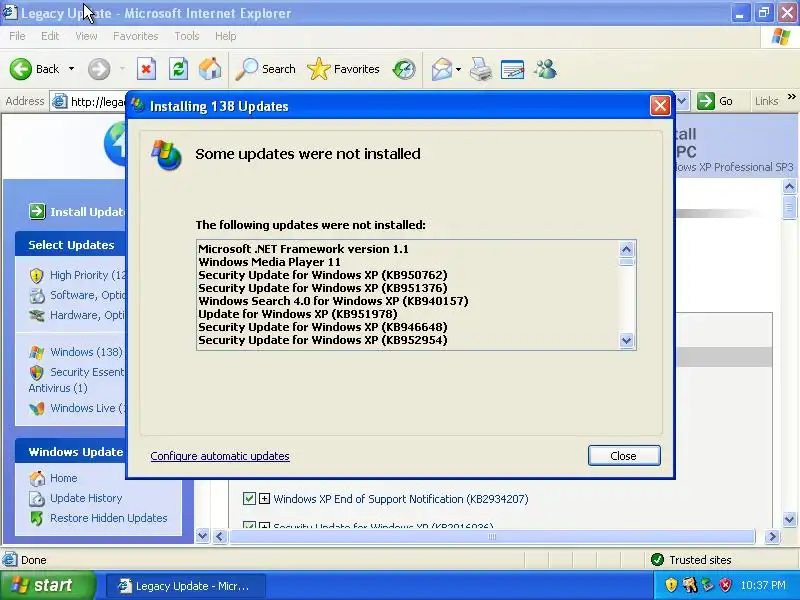Click the Edit page icon
Viewport: 800px width, 600px height.
tap(512, 69)
